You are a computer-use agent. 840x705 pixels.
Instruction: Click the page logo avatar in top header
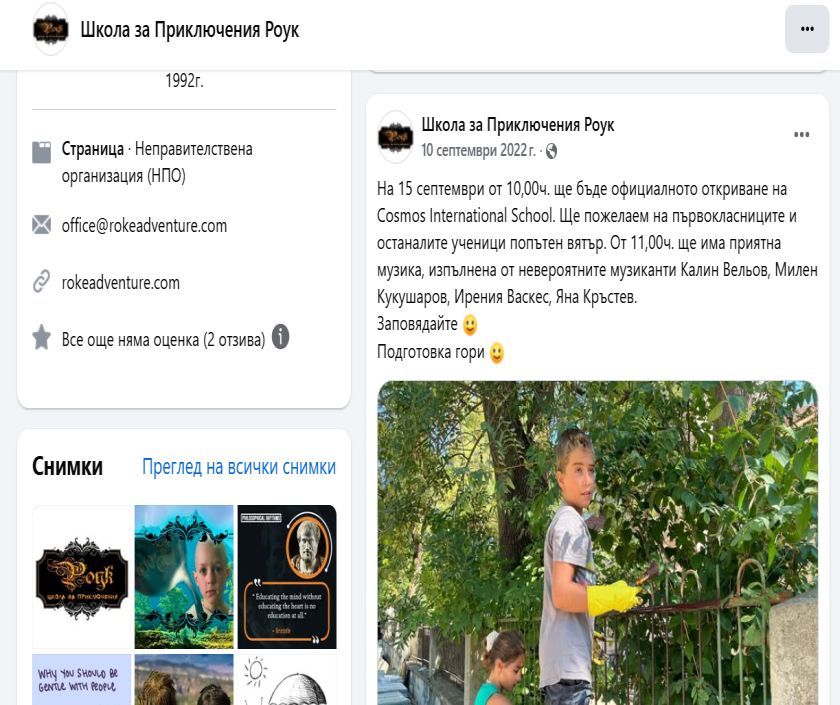pos(51,29)
